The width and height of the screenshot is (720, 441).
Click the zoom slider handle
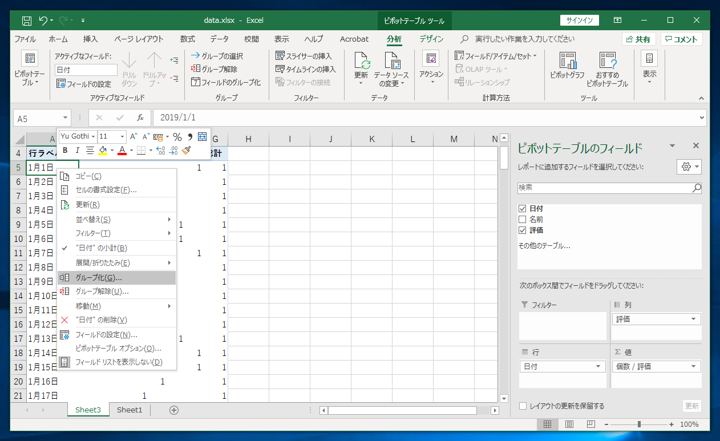639,424
